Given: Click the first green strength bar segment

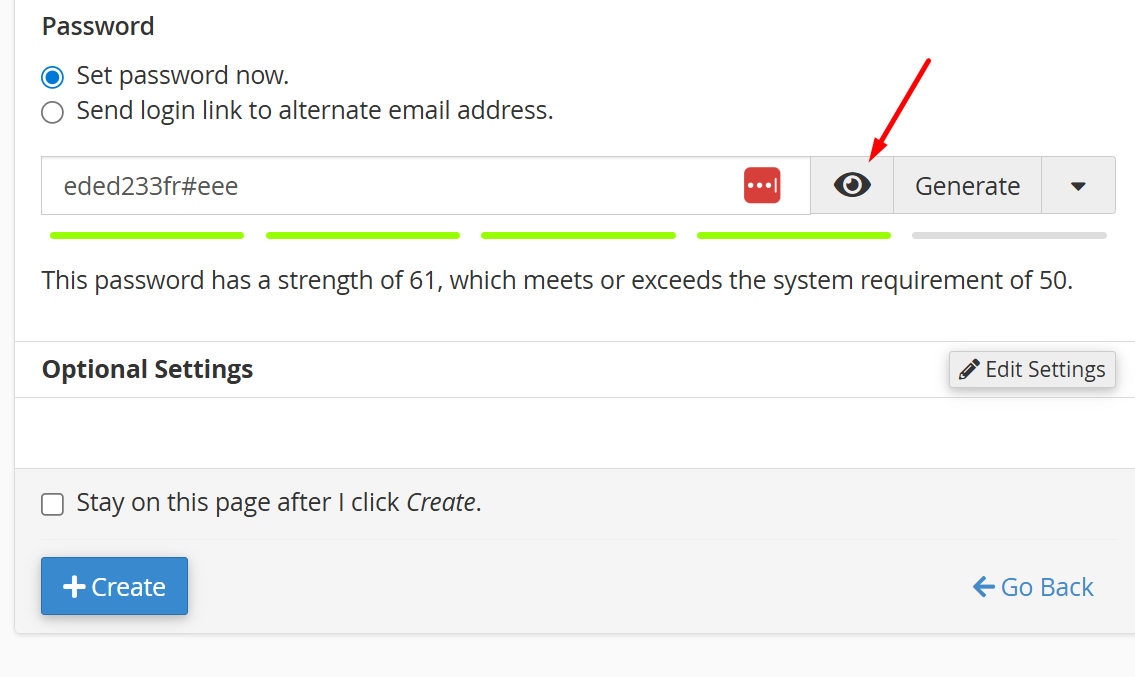Looking at the screenshot, I should pyautogui.click(x=147, y=235).
